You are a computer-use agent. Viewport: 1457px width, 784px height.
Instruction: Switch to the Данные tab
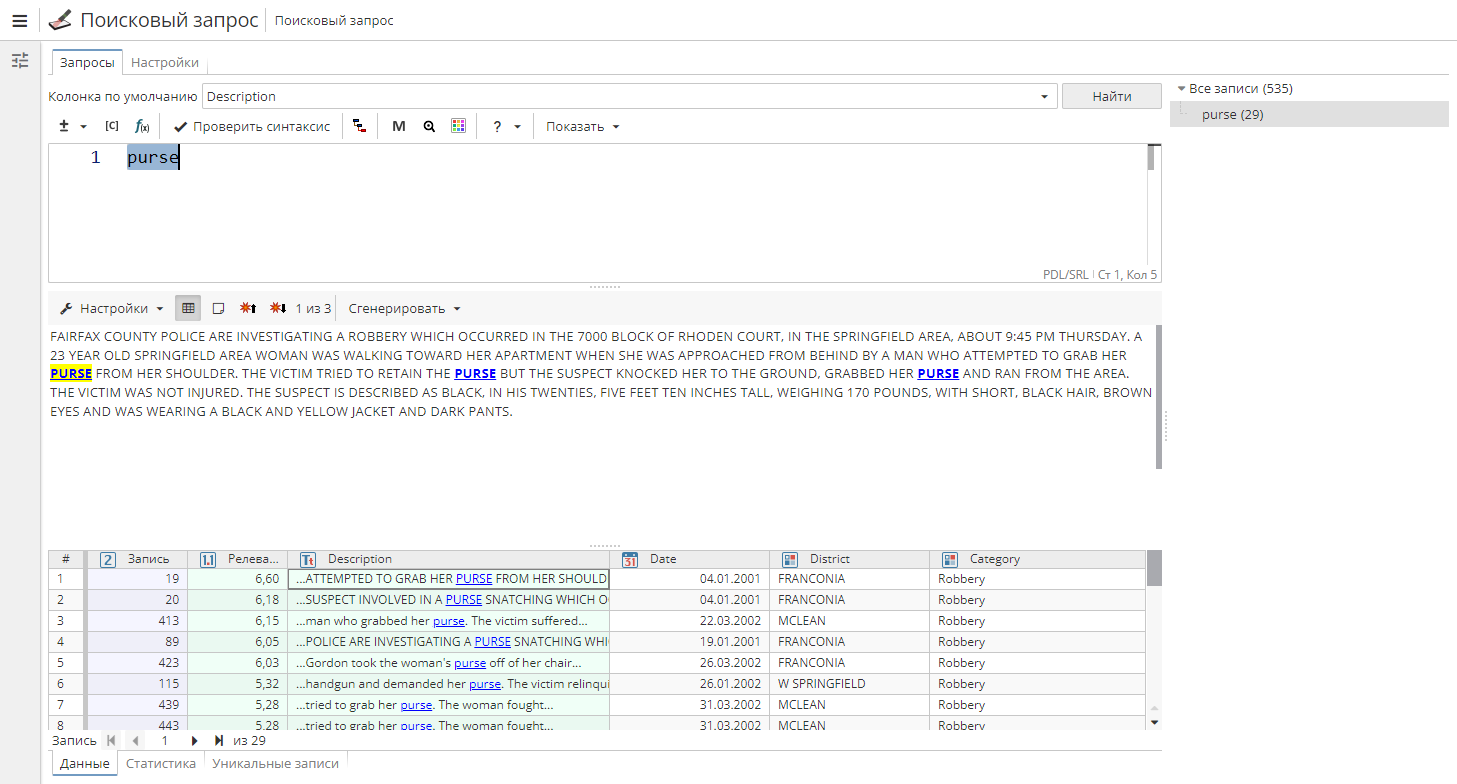pyautogui.click(x=84, y=763)
